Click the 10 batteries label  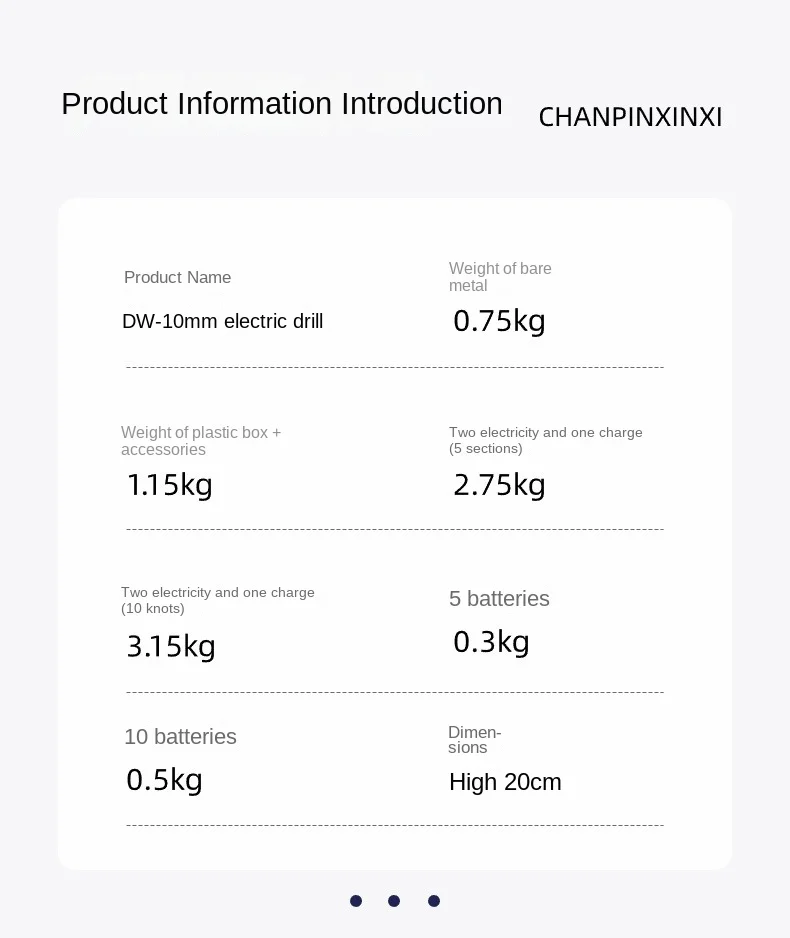click(181, 737)
